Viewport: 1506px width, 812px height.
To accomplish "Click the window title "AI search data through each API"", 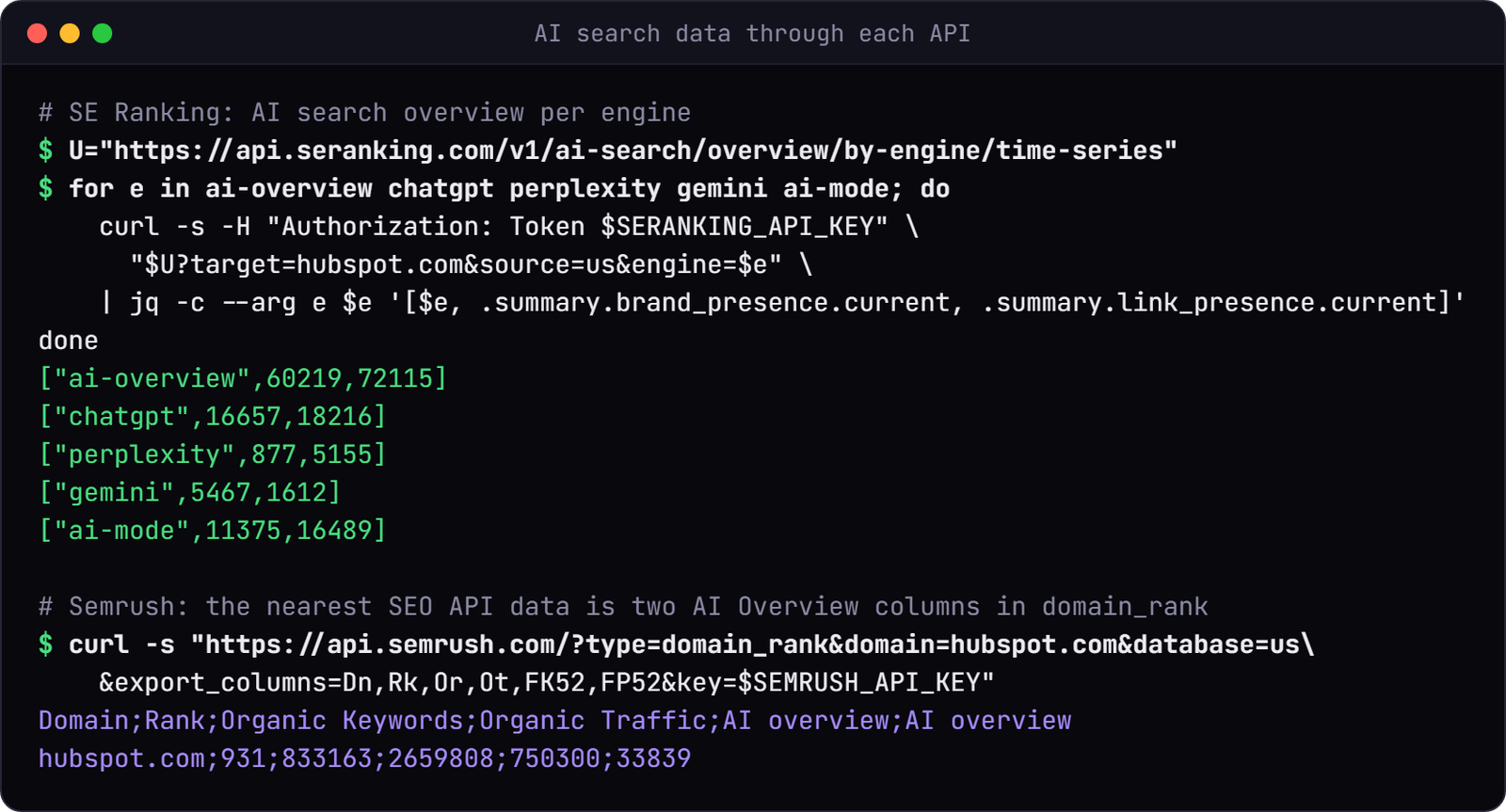I will (752, 34).
